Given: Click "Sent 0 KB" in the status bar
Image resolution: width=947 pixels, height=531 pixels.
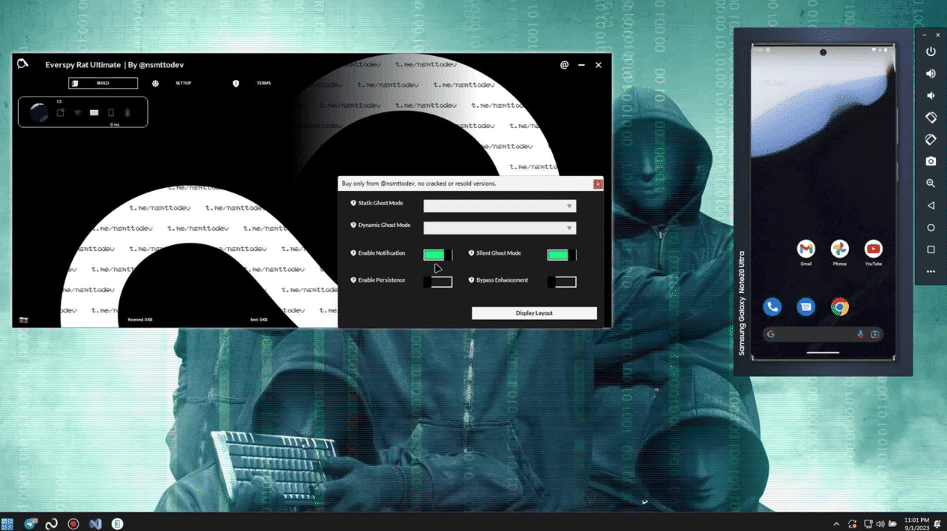Looking at the screenshot, I should coord(259,320).
